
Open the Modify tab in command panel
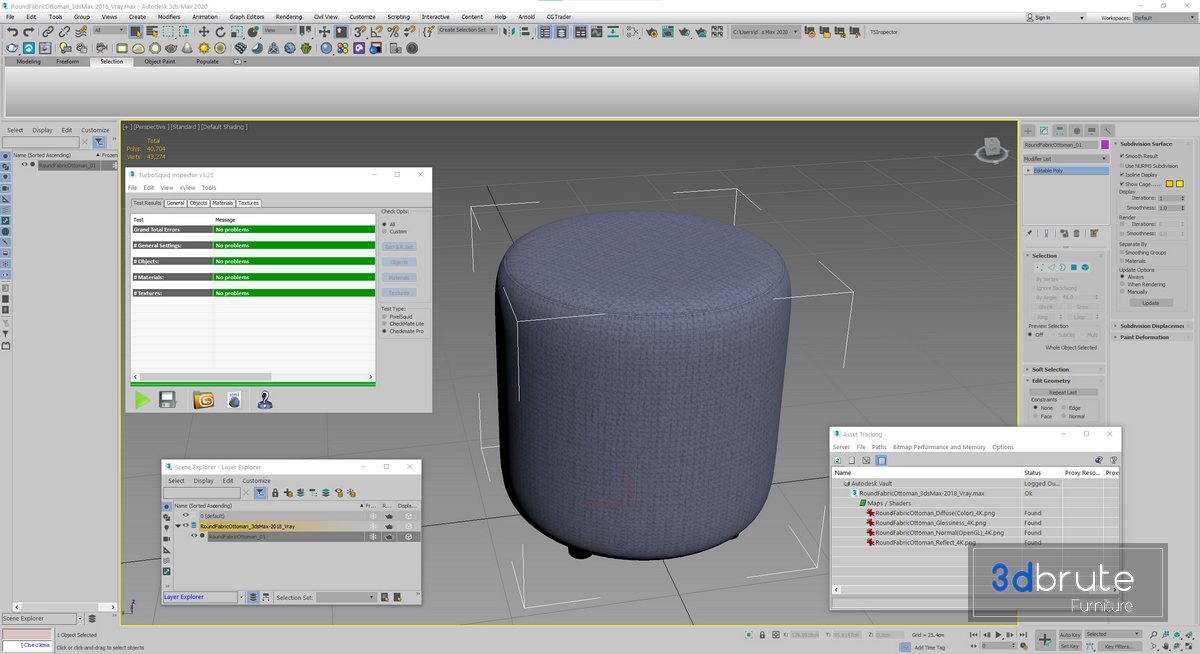(1044, 131)
